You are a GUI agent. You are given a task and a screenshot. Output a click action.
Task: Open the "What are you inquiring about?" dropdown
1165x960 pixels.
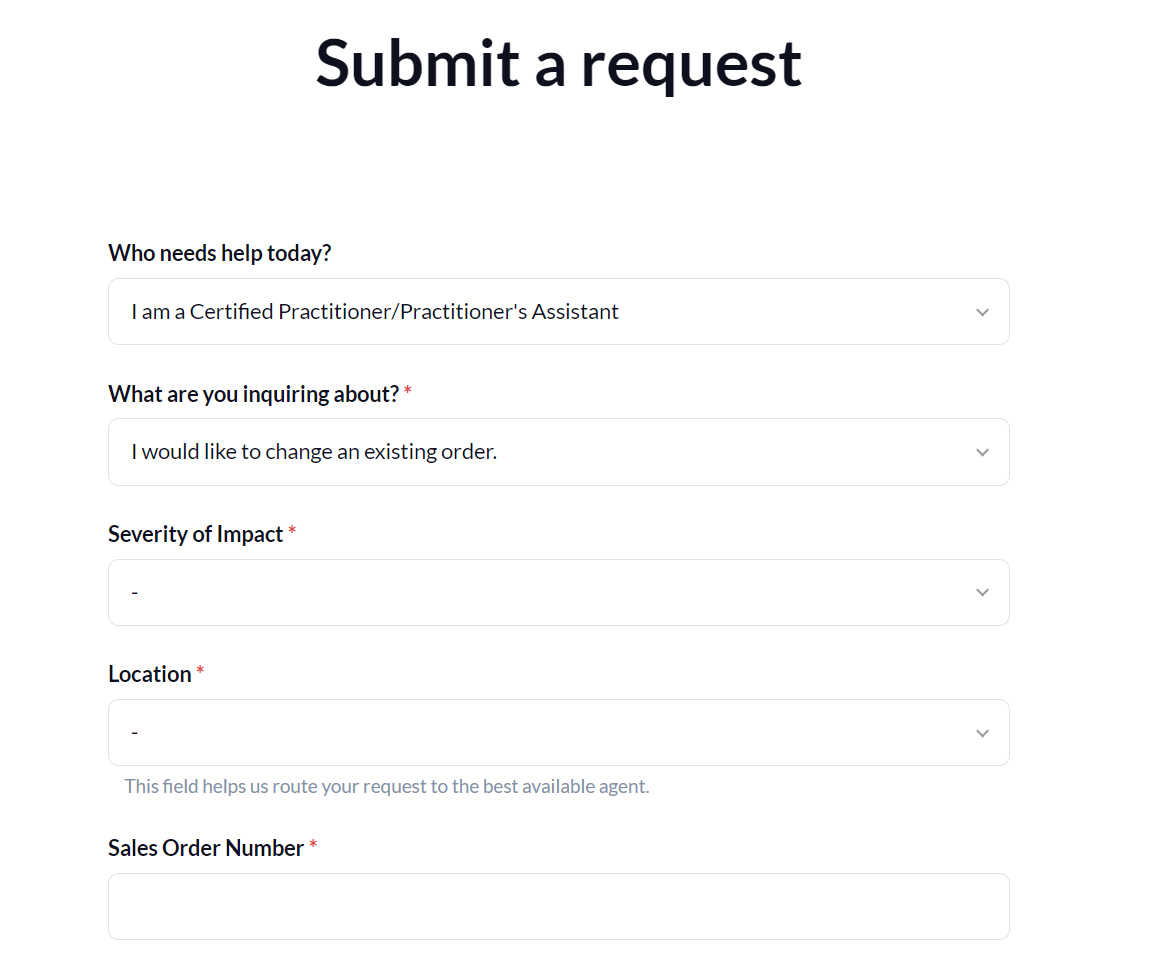coord(558,452)
